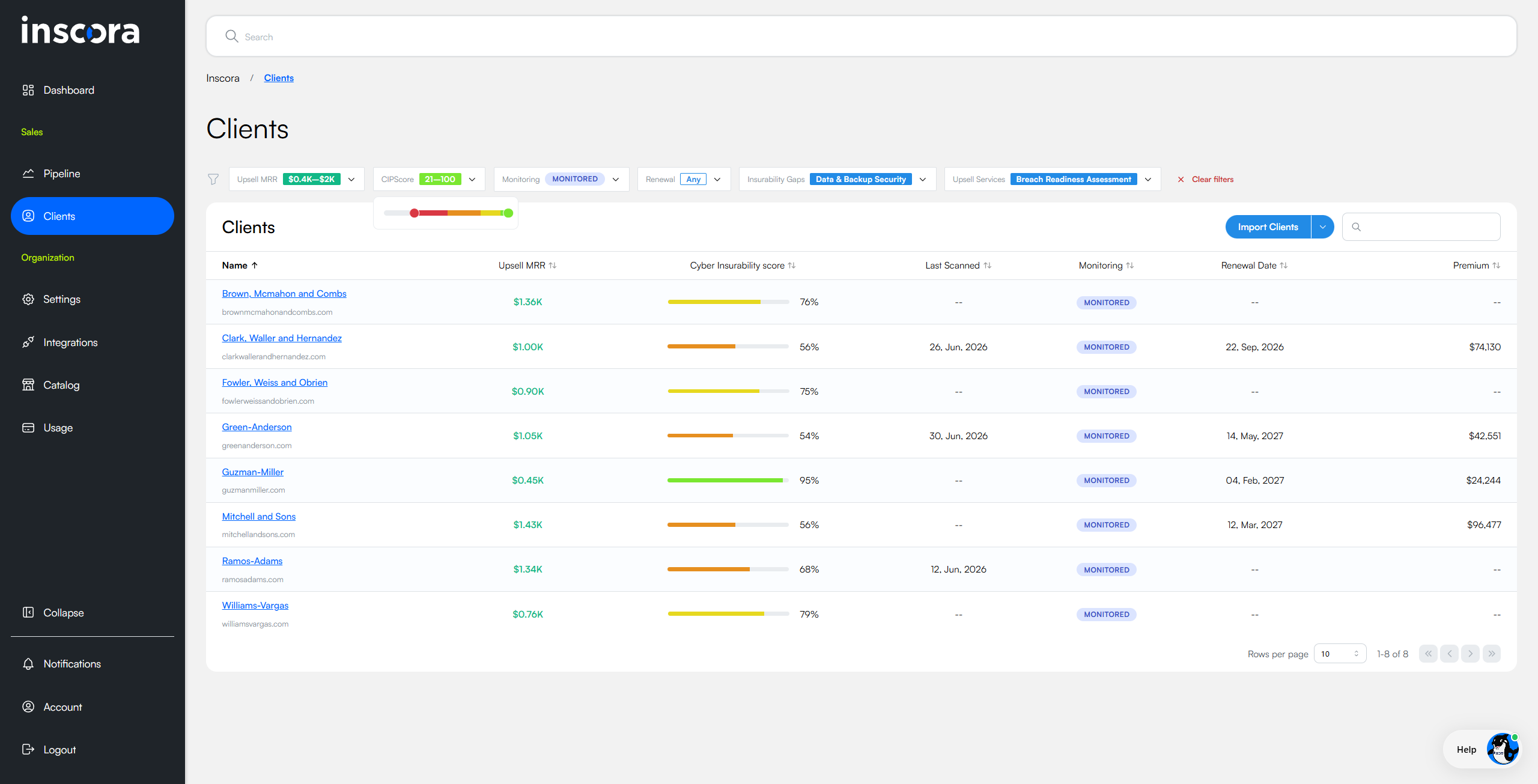Click the Catalog storefront icon
The image size is (1538, 784).
coord(28,385)
